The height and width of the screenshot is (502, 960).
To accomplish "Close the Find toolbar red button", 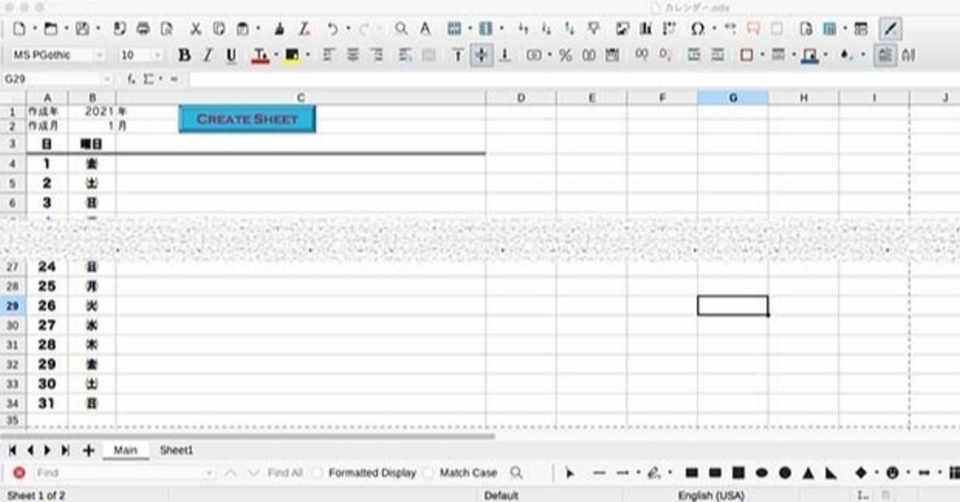I will click(x=19, y=473).
